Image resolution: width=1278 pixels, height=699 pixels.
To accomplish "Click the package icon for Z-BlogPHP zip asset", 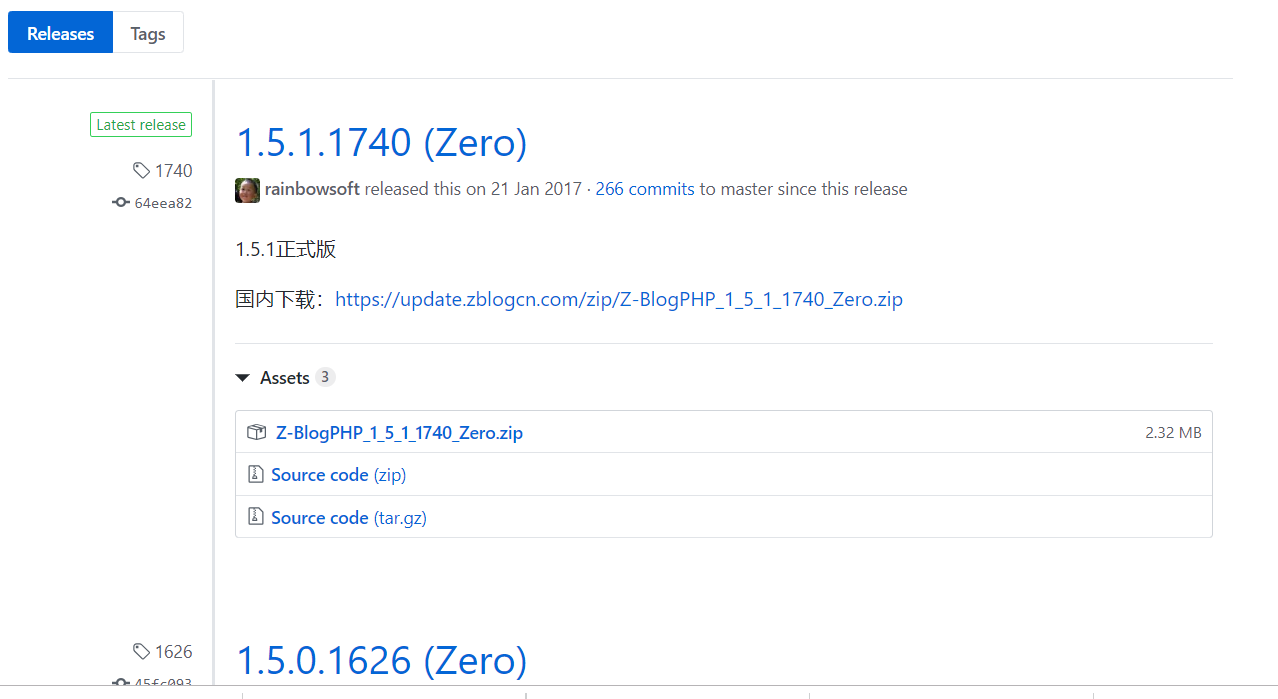I will tap(256, 433).
